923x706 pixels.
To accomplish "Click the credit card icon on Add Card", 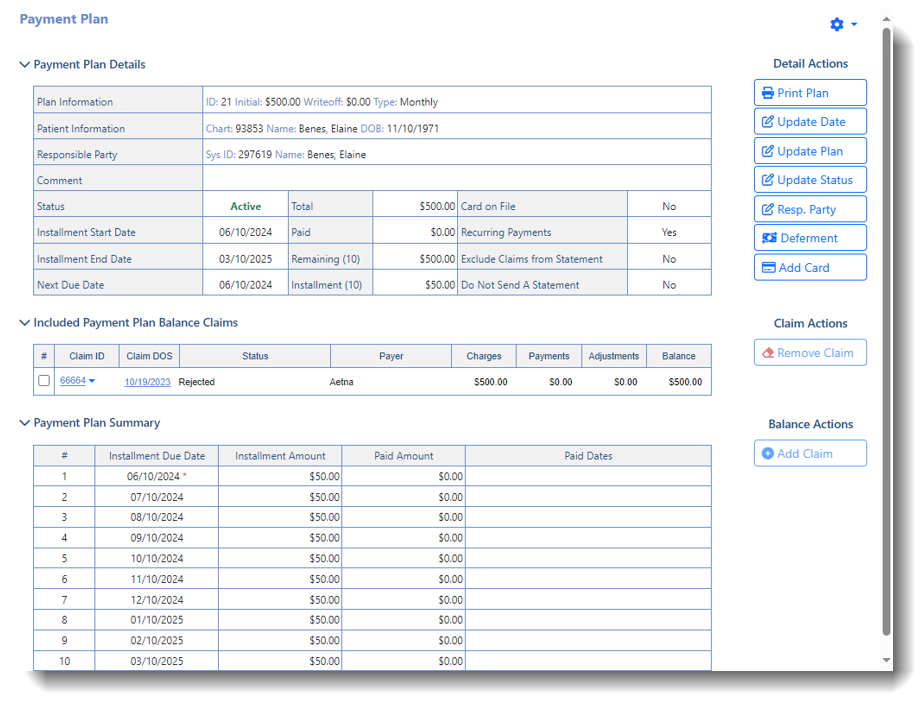I will pyautogui.click(x=768, y=268).
